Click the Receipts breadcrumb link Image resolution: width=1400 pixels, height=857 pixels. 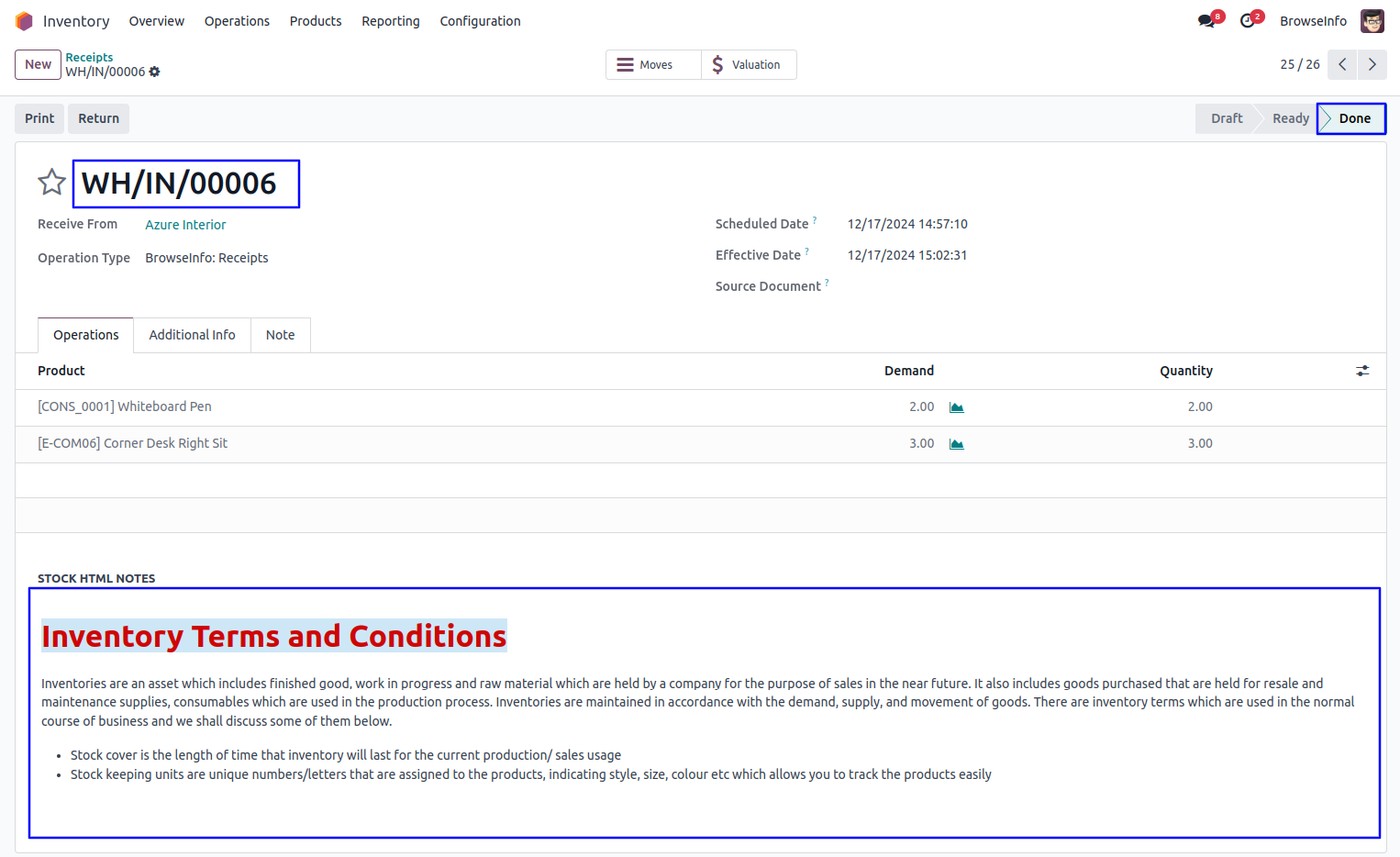click(x=89, y=57)
